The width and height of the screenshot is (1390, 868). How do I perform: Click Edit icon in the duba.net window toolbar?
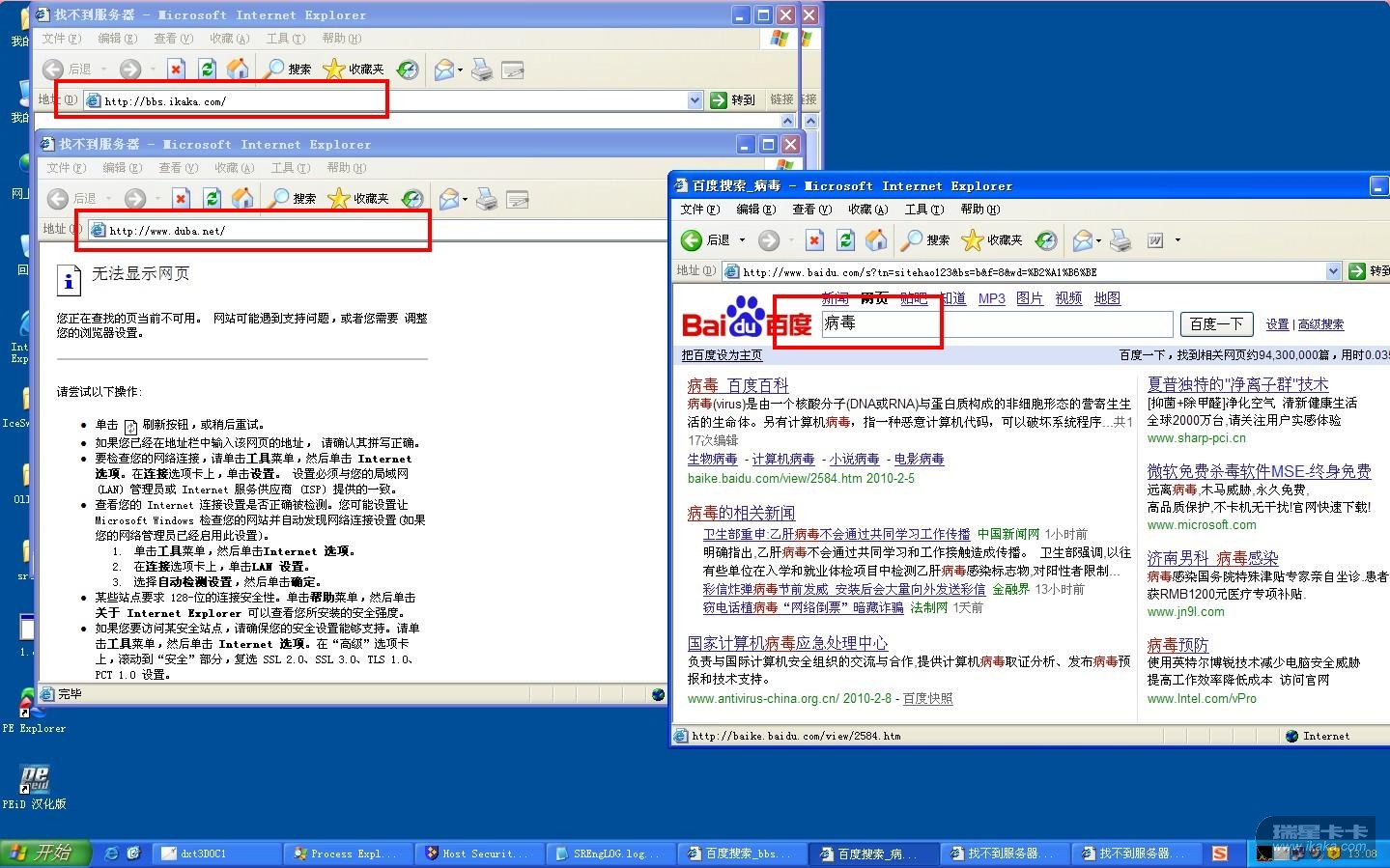coord(518,200)
